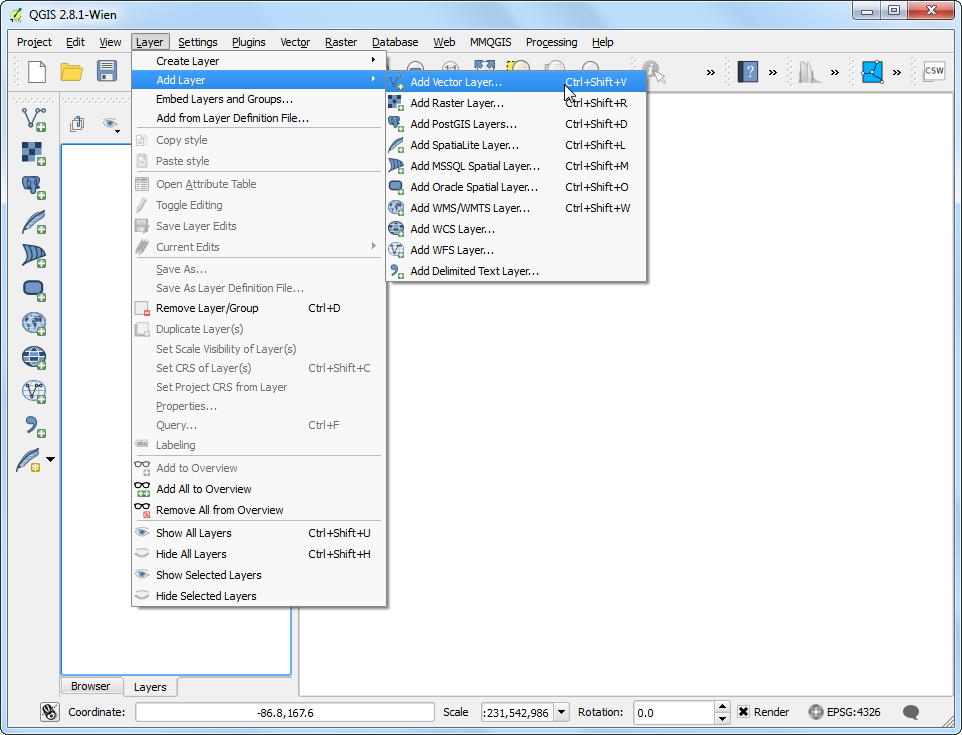Choose Show Selected Layers
Viewport: 962px width, 735px height.
(259, 575)
